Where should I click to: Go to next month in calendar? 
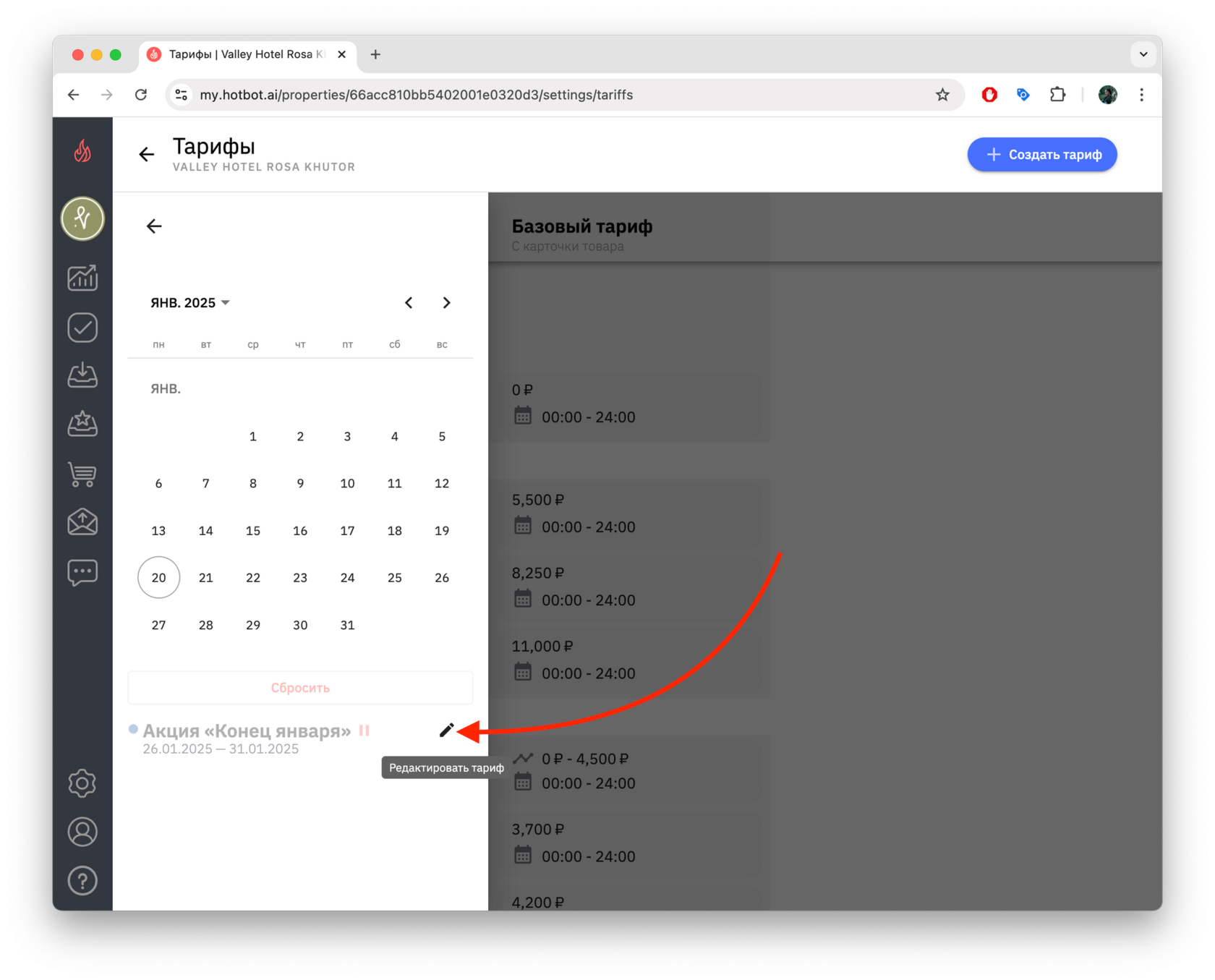446,302
